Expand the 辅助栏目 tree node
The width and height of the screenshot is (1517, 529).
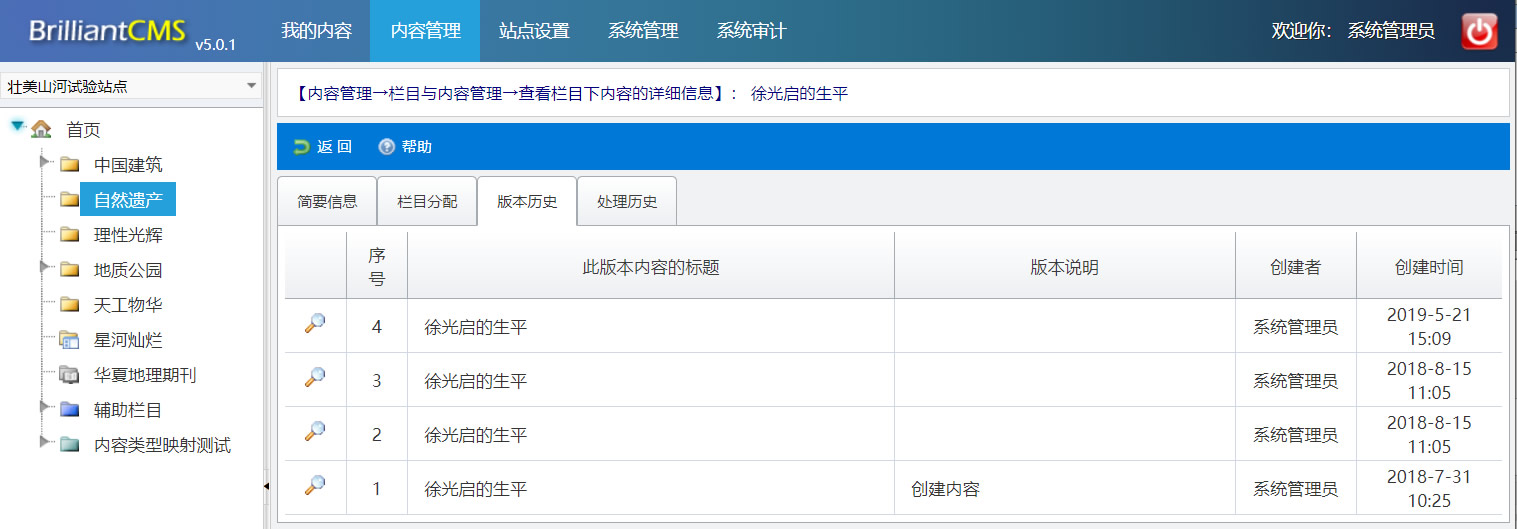[x=44, y=407]
